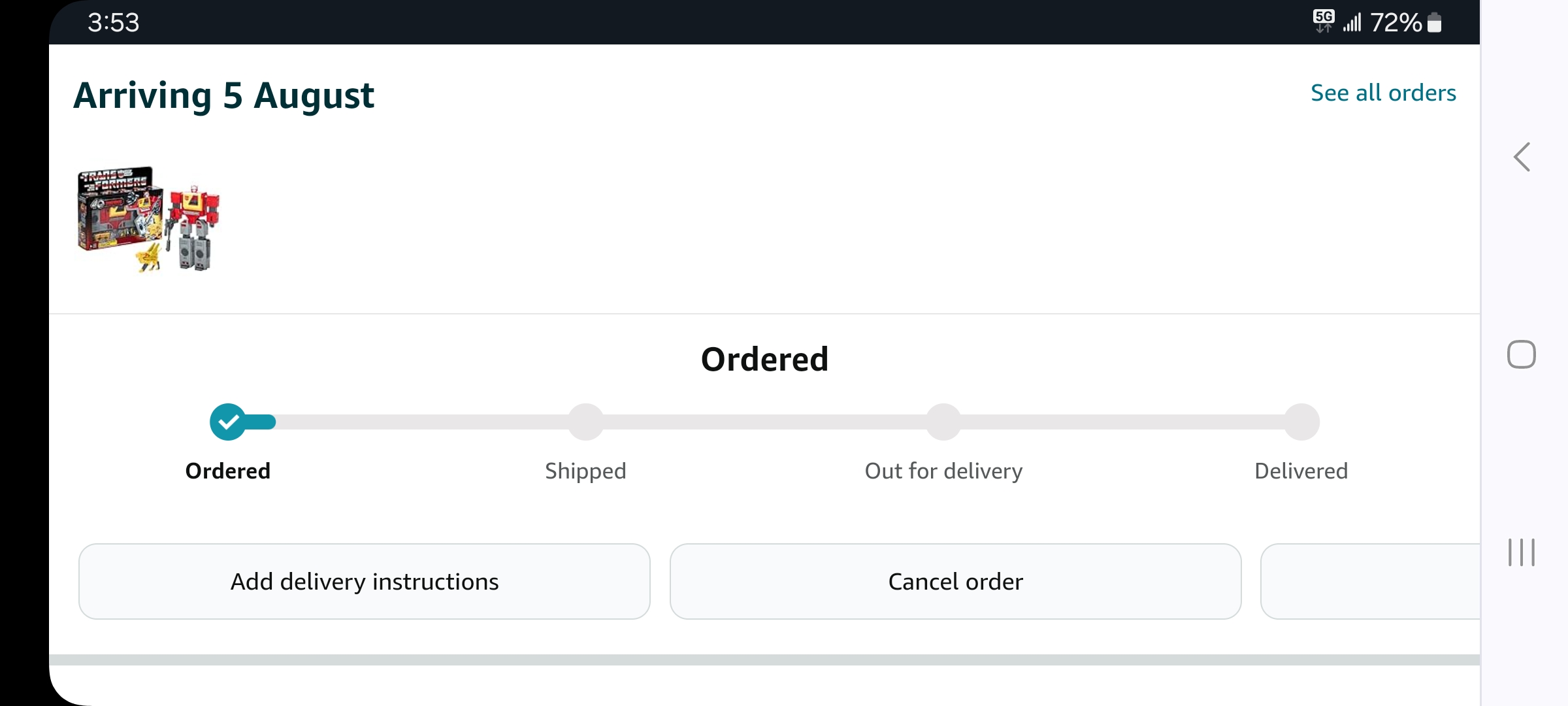Screen dimensions: 1568x706
Task: Click the teal Ordered checkmark icon
Action: [x=228, y=422]
